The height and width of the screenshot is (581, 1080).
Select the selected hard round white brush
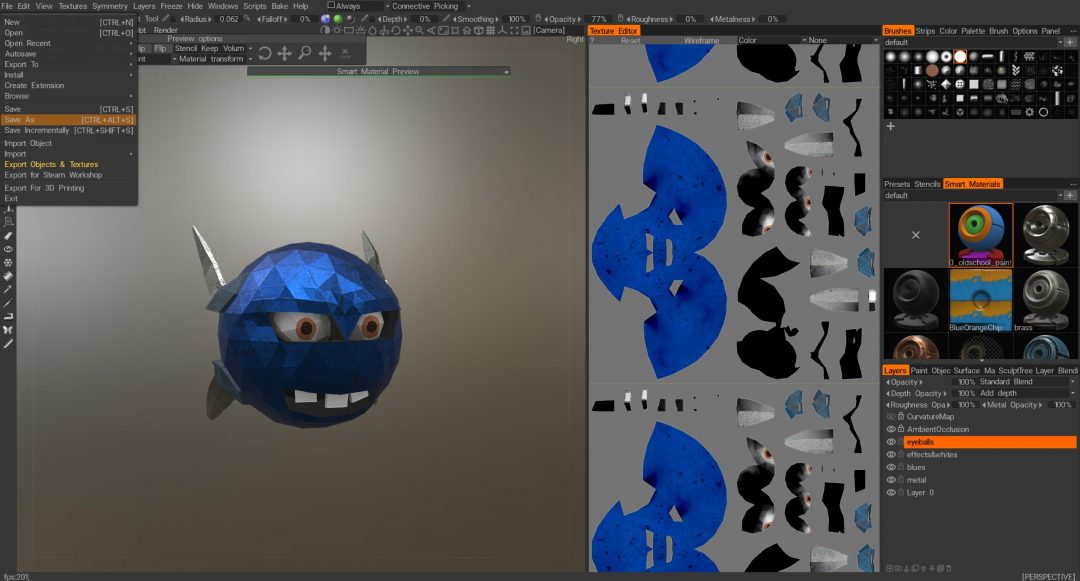pos(960,56)
